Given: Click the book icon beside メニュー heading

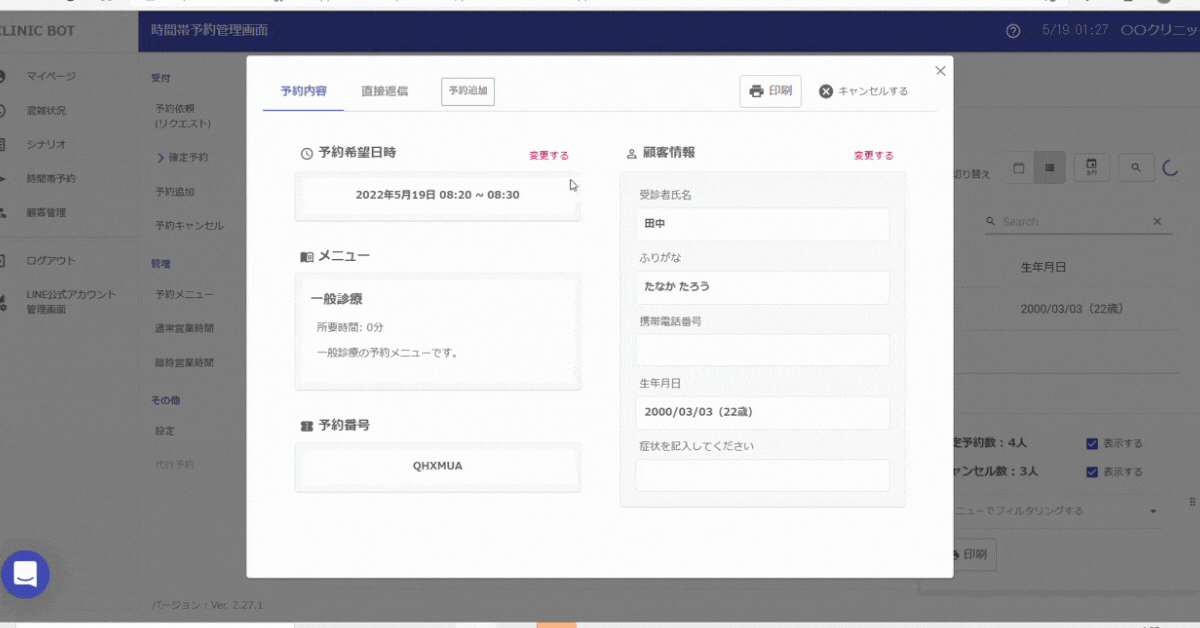Looking at the screenshot, I should (x=307, y=257).
